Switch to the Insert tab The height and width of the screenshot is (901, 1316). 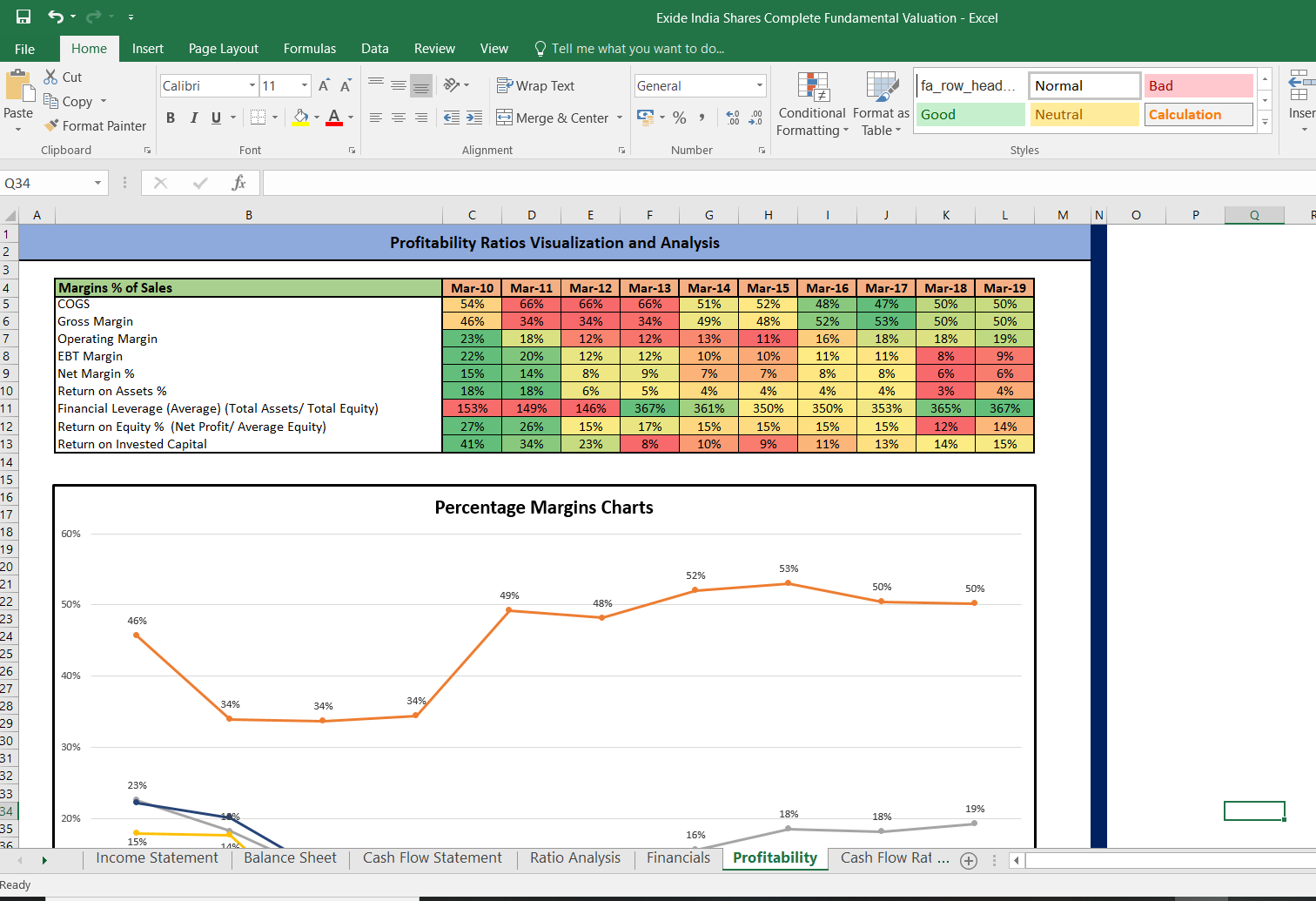[x=148, y=49]
